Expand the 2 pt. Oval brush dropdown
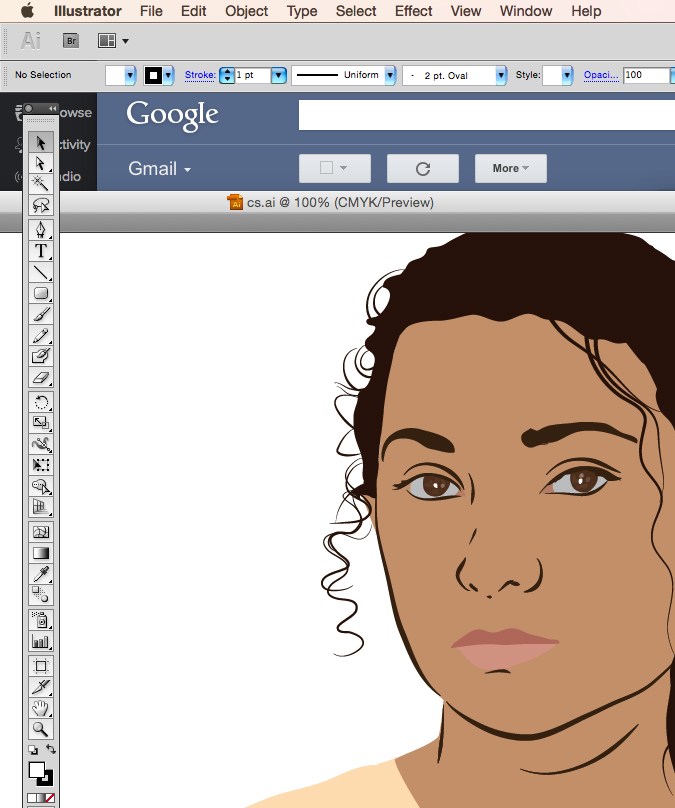Screen dimensions: 675x808 coord(500,75)
